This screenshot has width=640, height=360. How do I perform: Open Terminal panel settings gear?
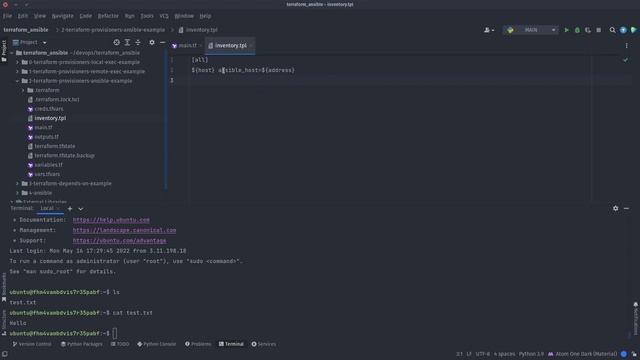point(615,209)
